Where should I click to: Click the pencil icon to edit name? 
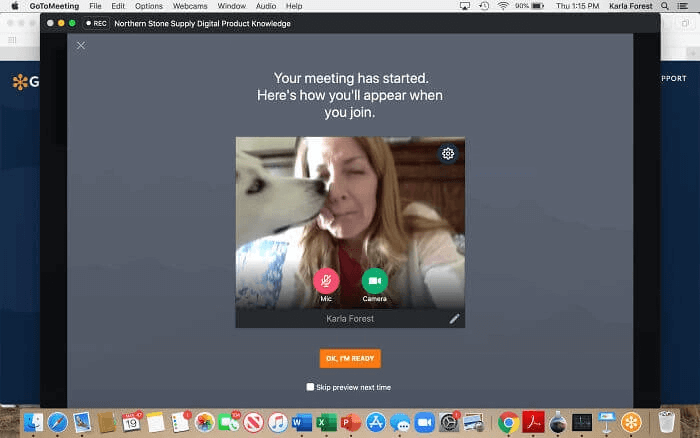454,318
